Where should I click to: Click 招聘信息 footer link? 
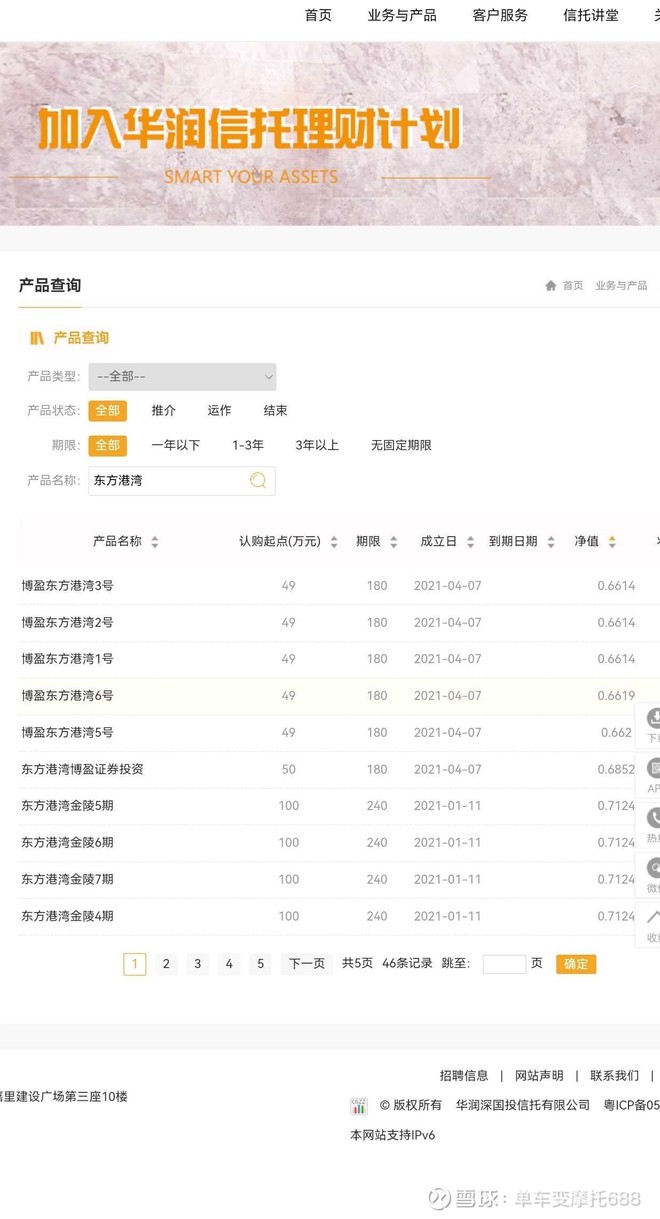[x=464, y=1076]
